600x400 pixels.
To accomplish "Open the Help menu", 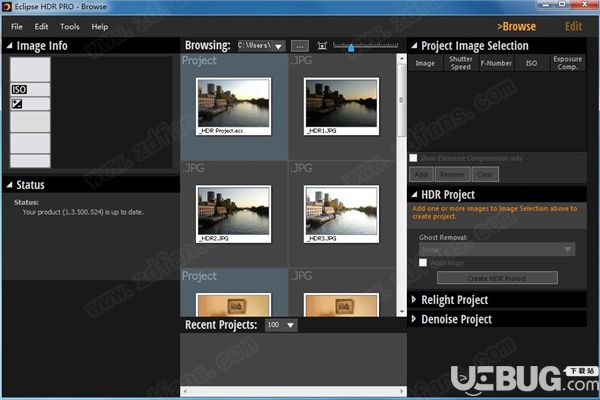I will tap(99, 27).
